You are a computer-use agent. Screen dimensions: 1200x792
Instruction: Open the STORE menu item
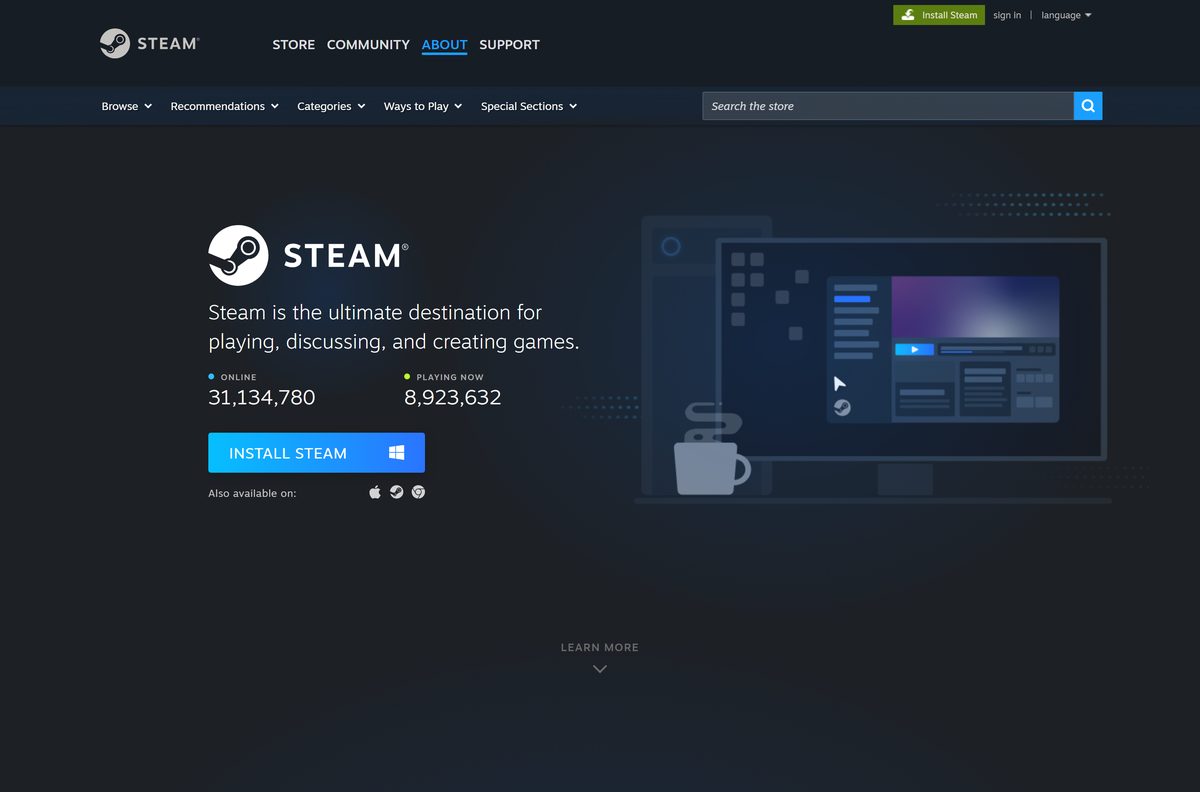click(293, 45)
